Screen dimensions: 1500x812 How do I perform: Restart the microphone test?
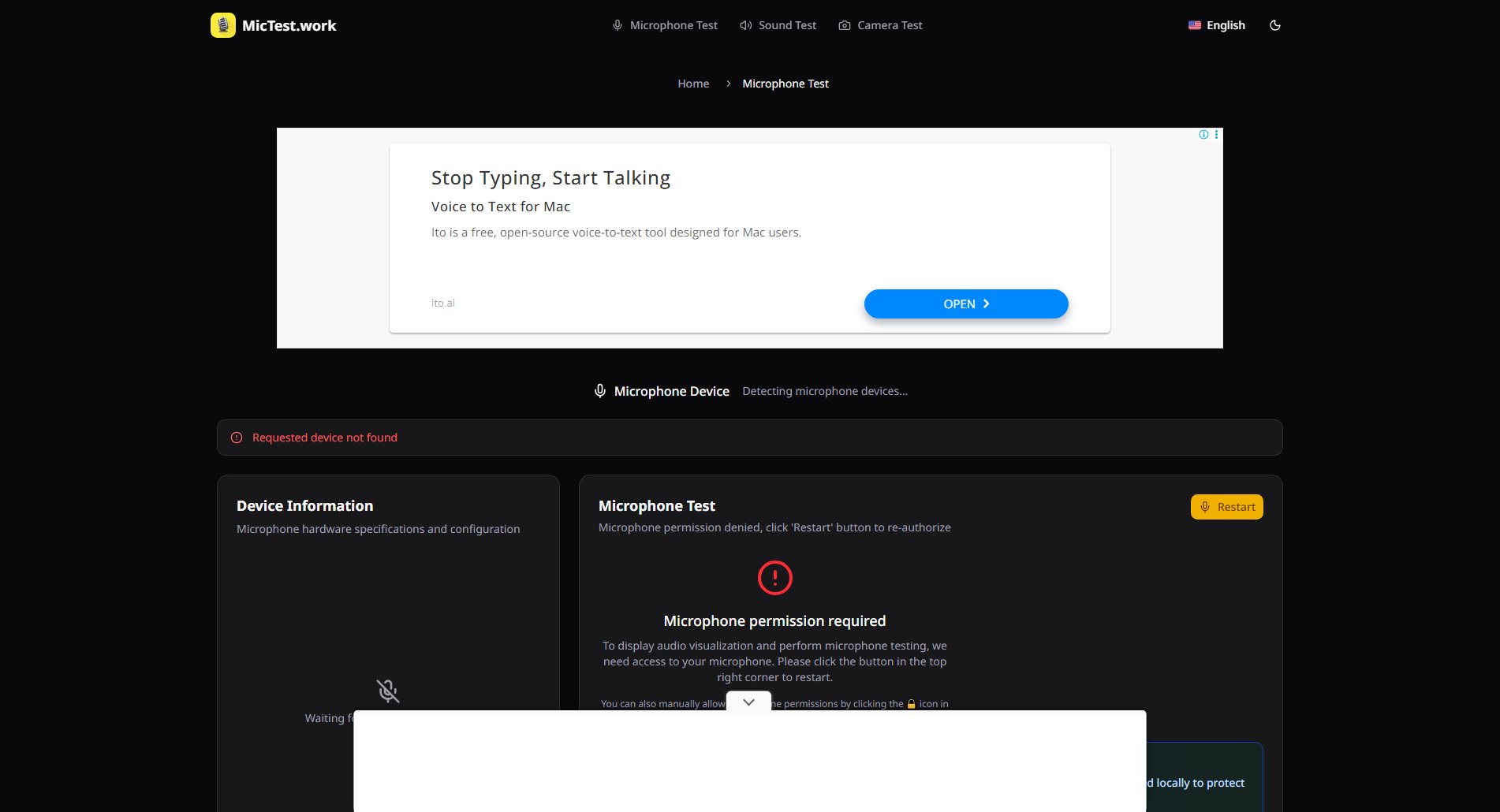coord(1227,507)
